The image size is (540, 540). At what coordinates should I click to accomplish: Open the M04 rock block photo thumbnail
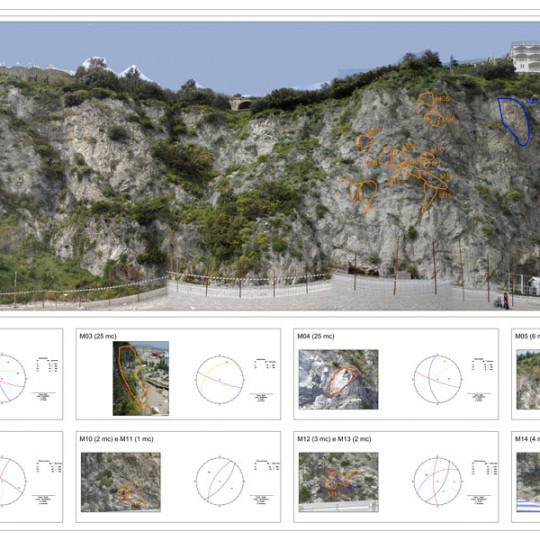tap(338, 379)
